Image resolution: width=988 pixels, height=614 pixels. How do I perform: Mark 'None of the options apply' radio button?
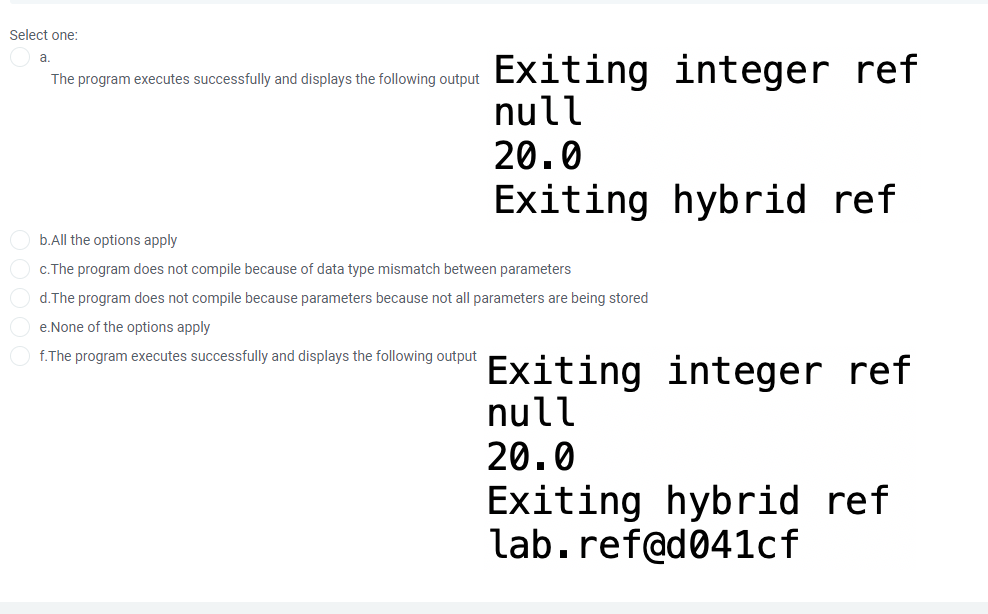20,327
